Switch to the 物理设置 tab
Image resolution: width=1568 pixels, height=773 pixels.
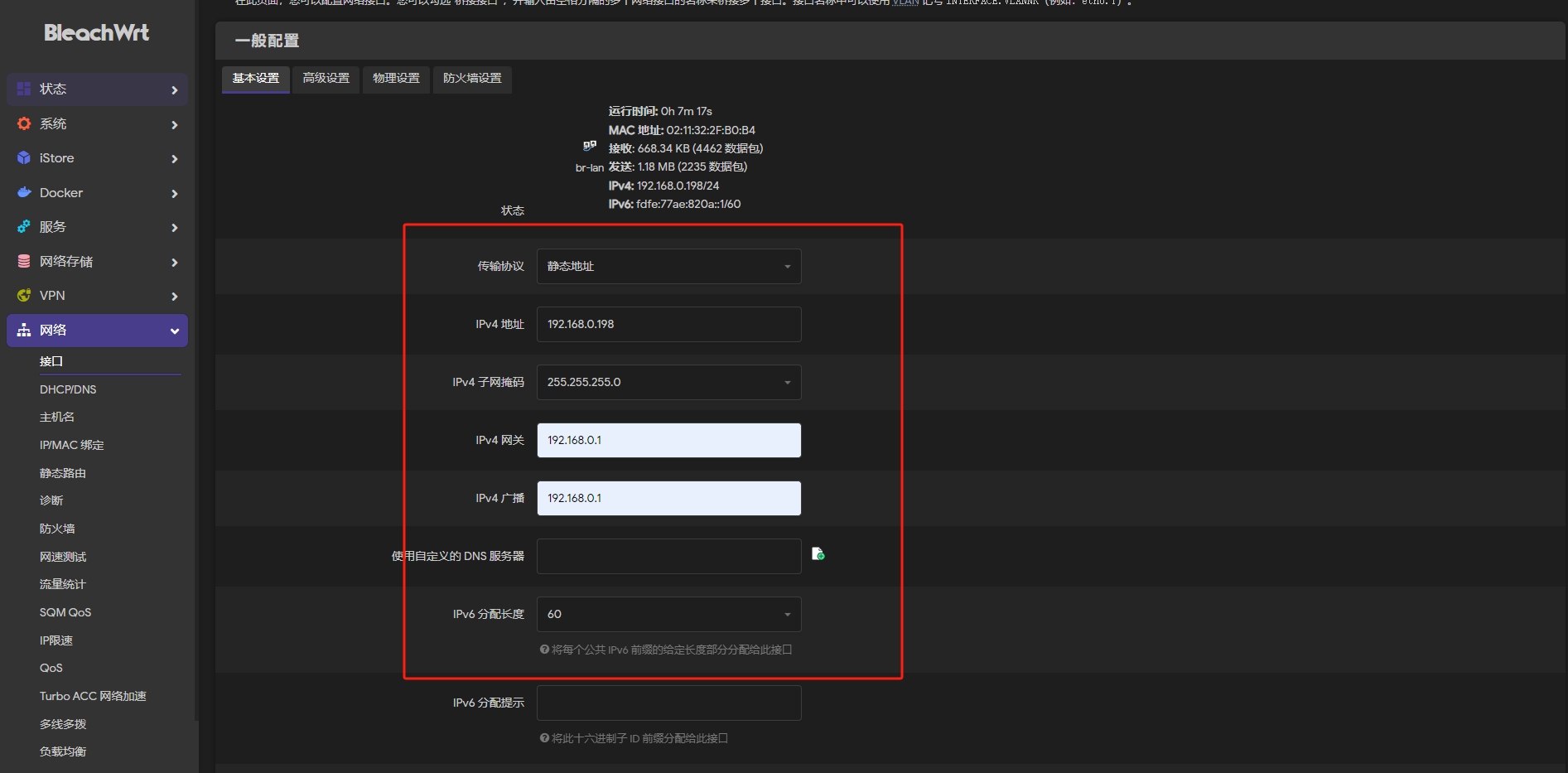click(396, 78)
